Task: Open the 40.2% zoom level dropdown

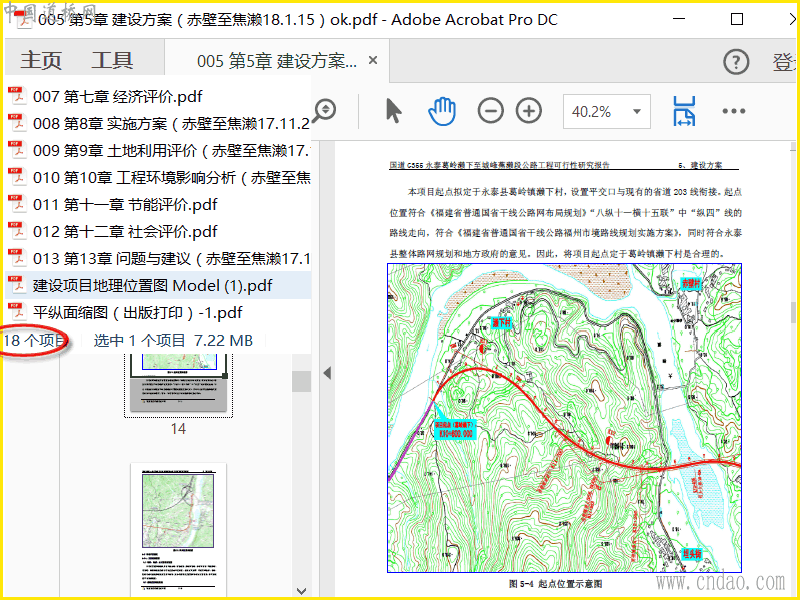Action: click(x=636, y=112)
